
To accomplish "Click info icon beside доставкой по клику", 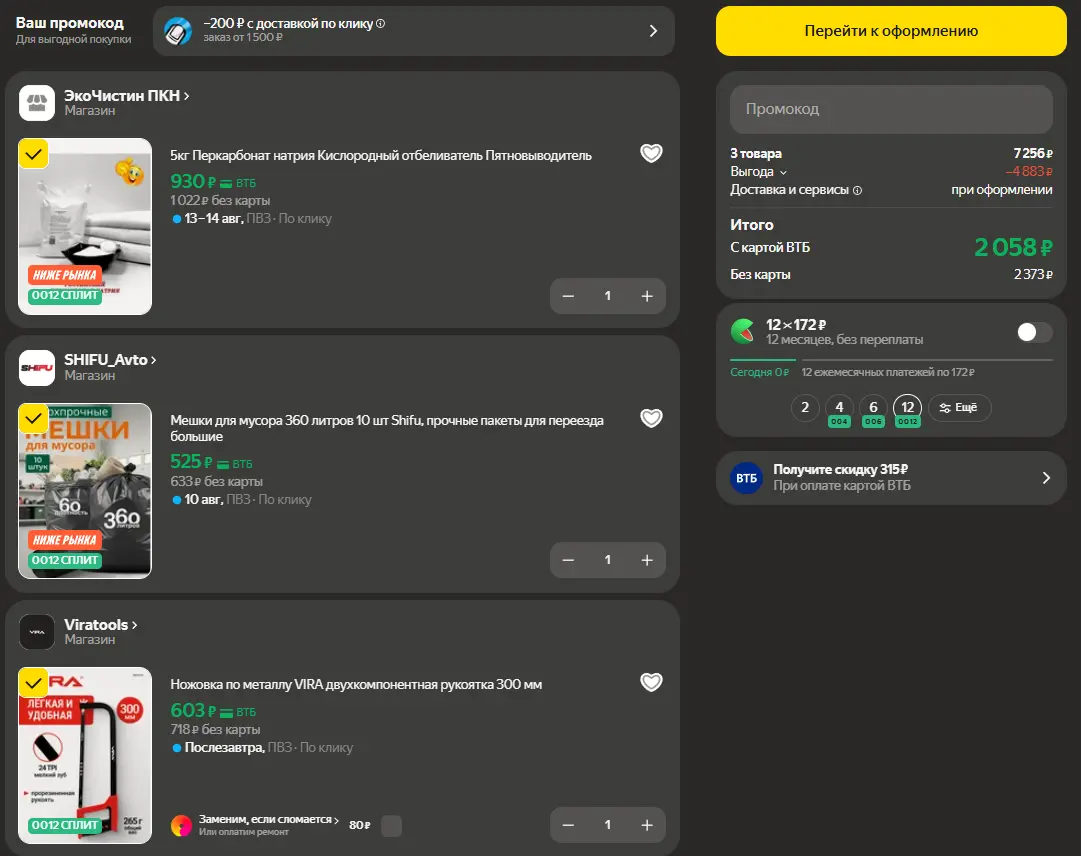I will [381, 23].
